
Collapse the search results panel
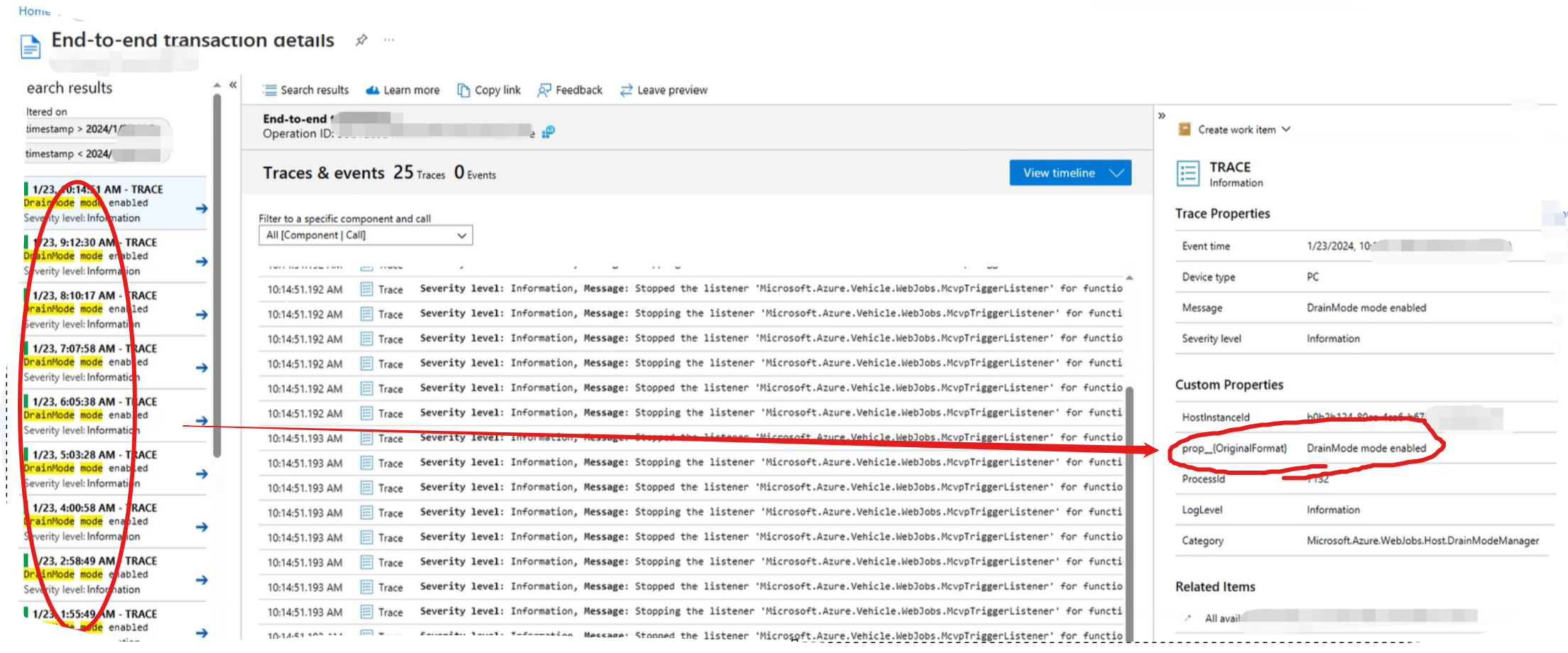click(x=233, y=85)
